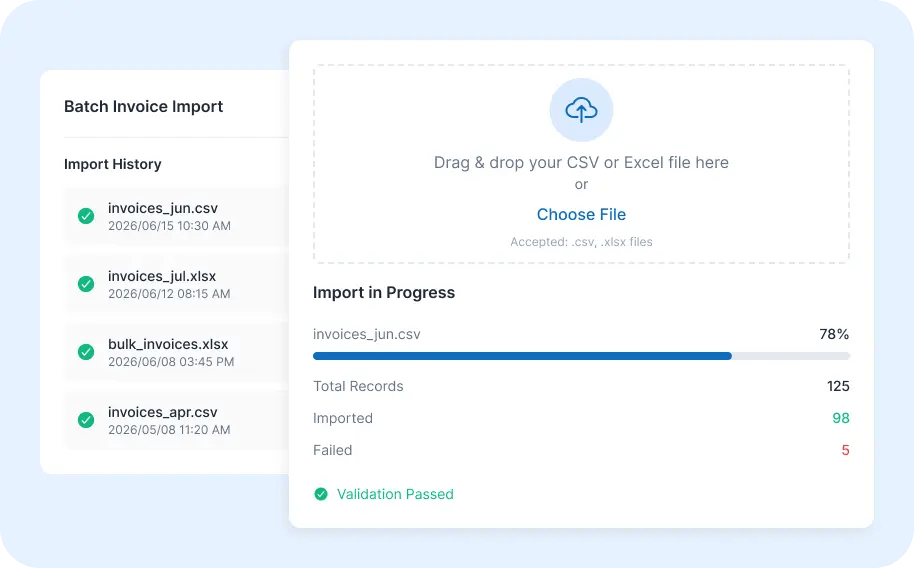Click the Import History heading
The width and height of the screenshot is (914, 568).
point(113,164)
